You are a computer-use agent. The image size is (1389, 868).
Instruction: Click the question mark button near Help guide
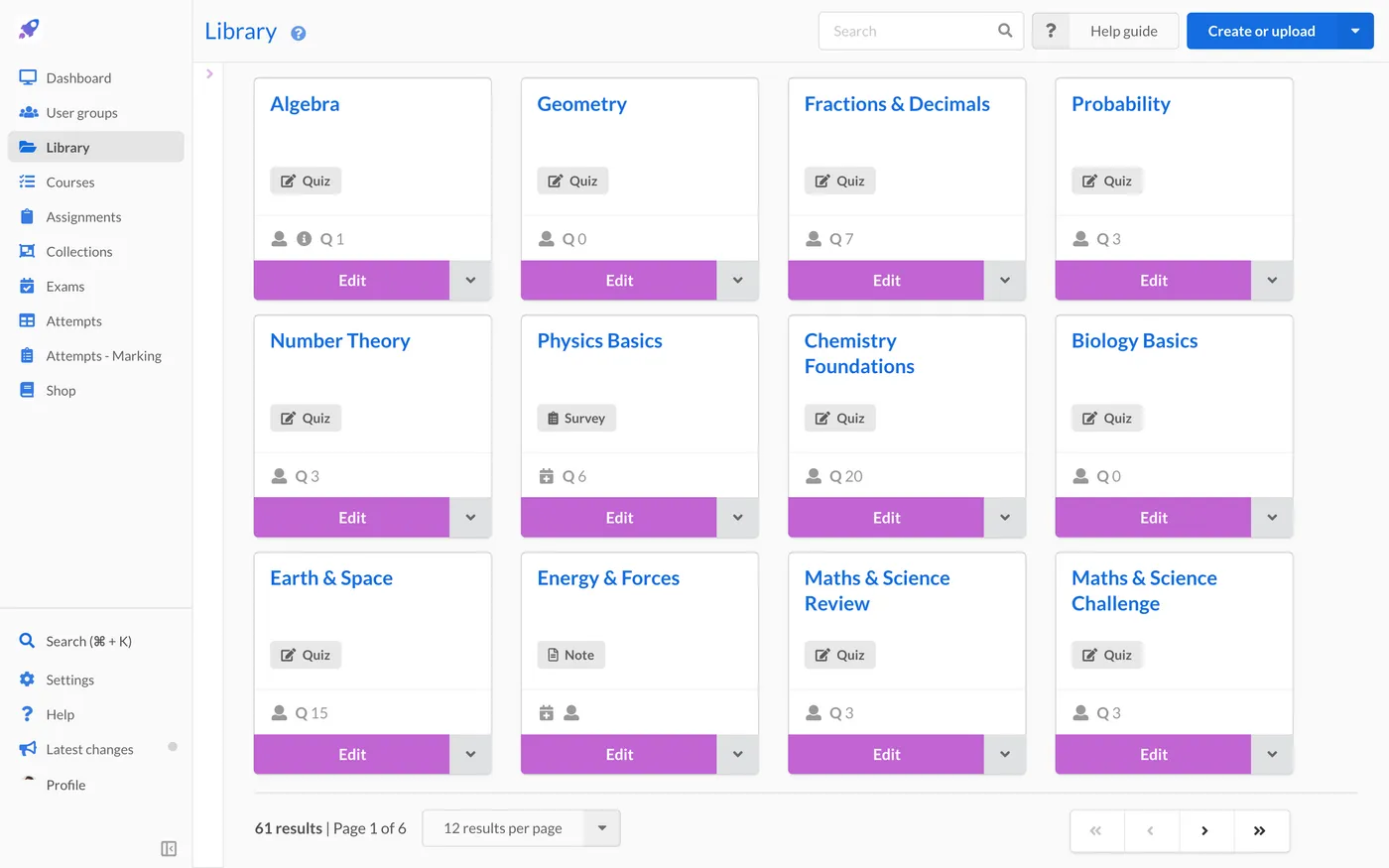click(1051, 31)
